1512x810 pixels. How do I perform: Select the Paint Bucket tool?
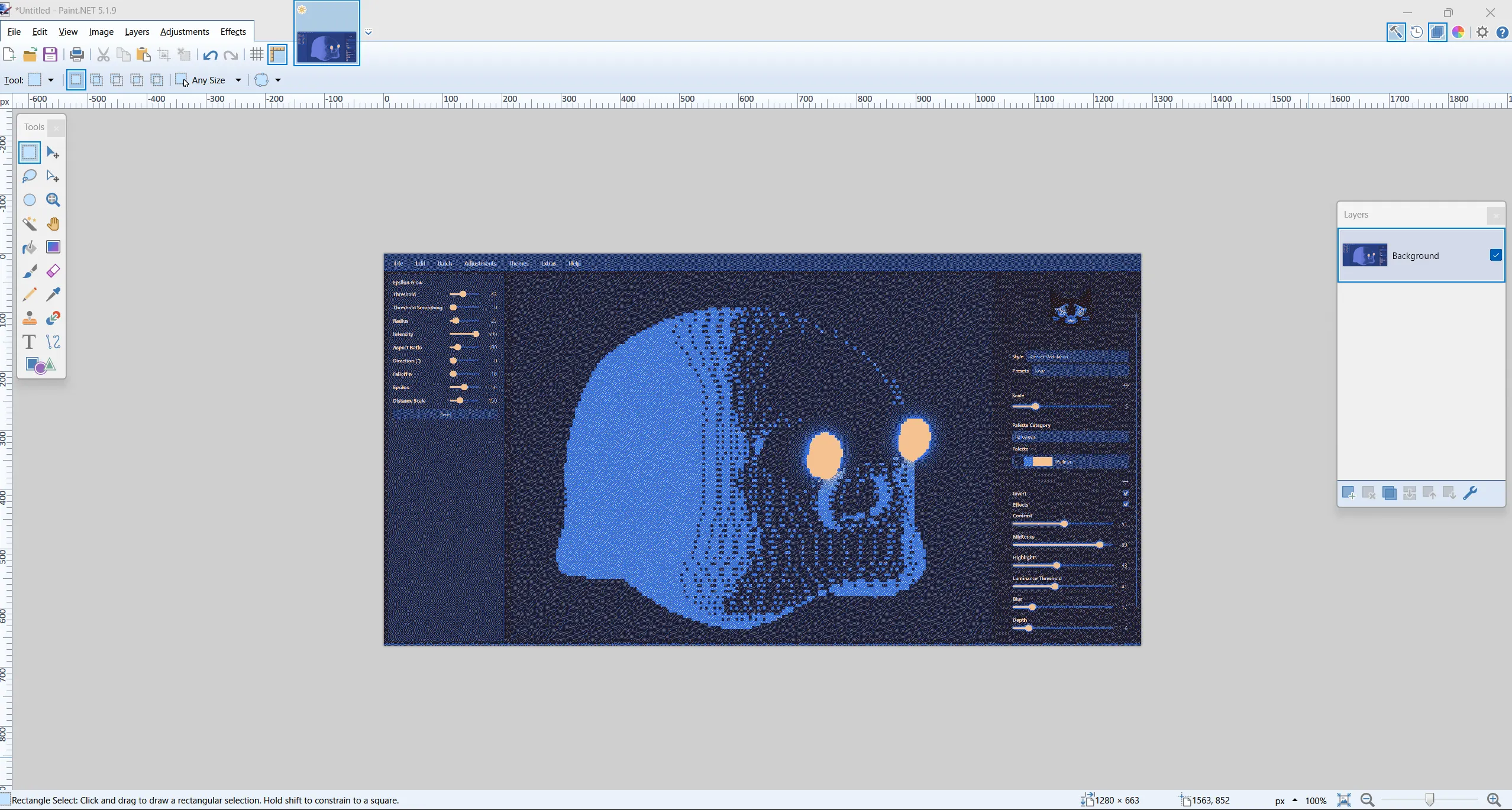point(29,247)
